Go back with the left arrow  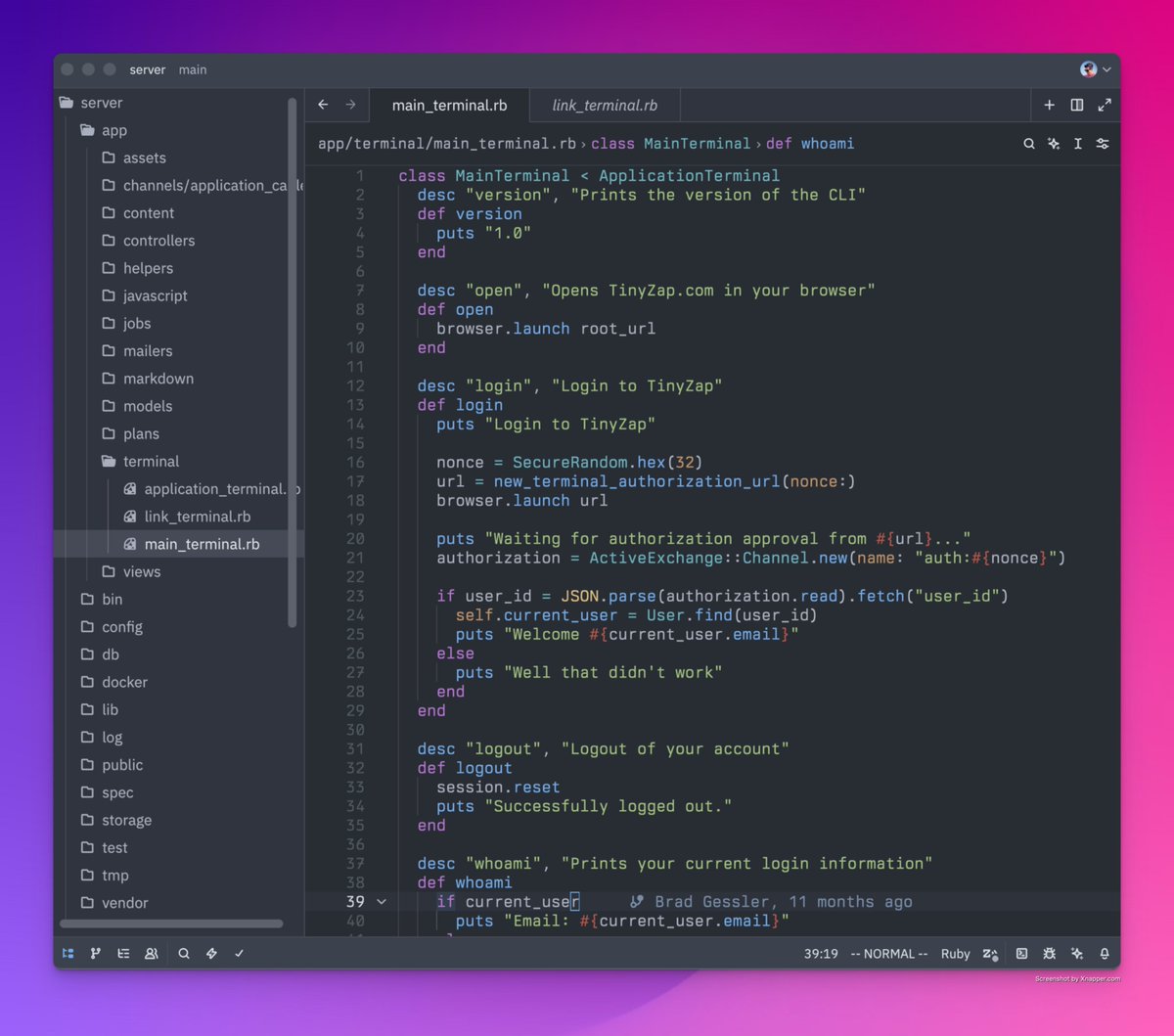point(323,105)
